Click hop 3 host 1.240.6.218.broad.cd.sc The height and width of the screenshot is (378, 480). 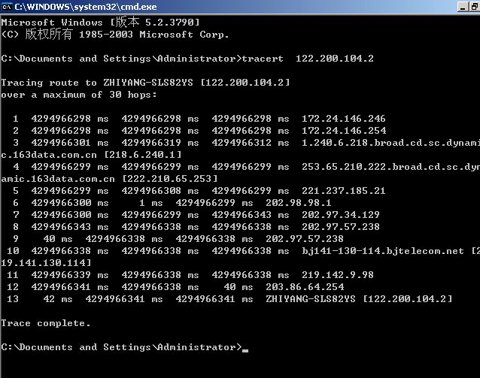[391, 143]
